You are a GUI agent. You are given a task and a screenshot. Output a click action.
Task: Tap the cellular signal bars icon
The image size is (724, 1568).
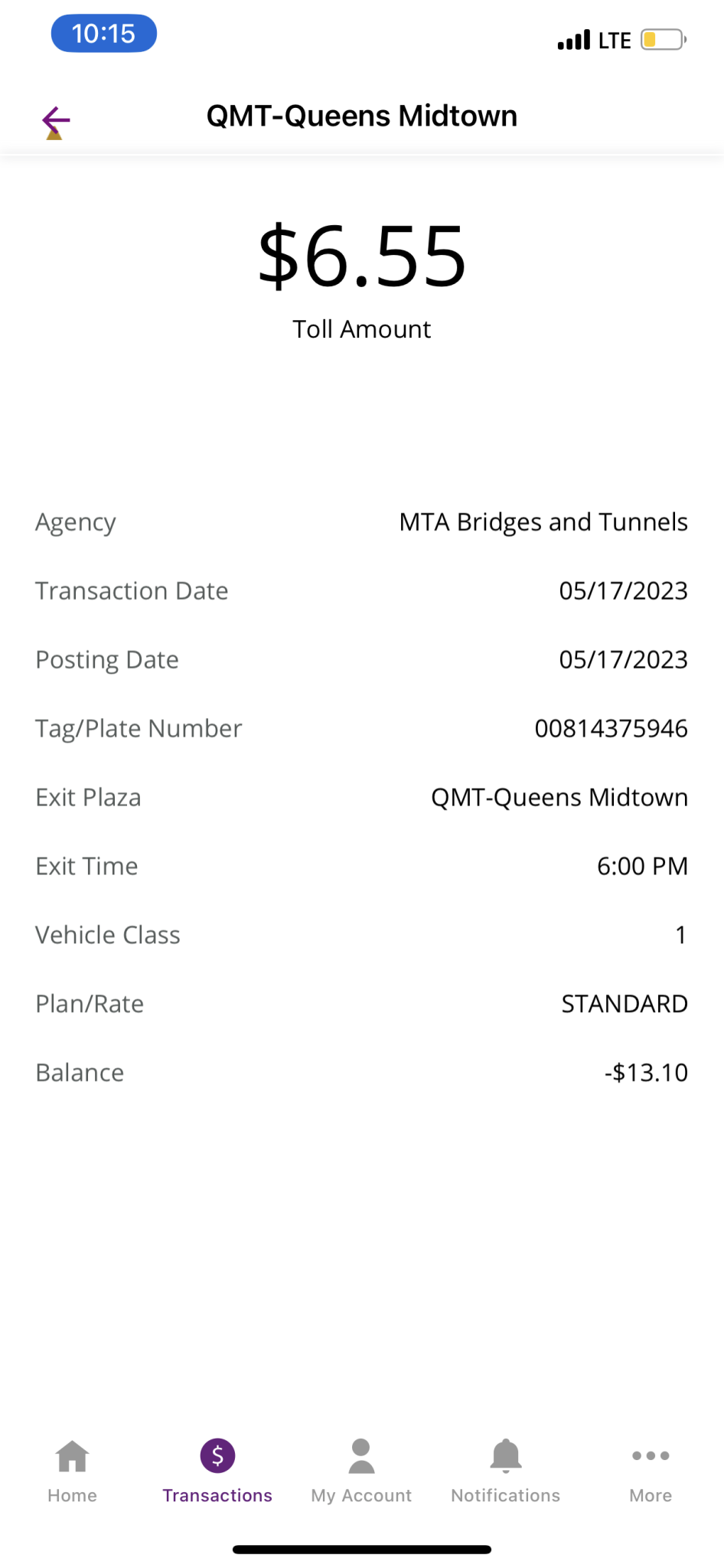(574, 40)
